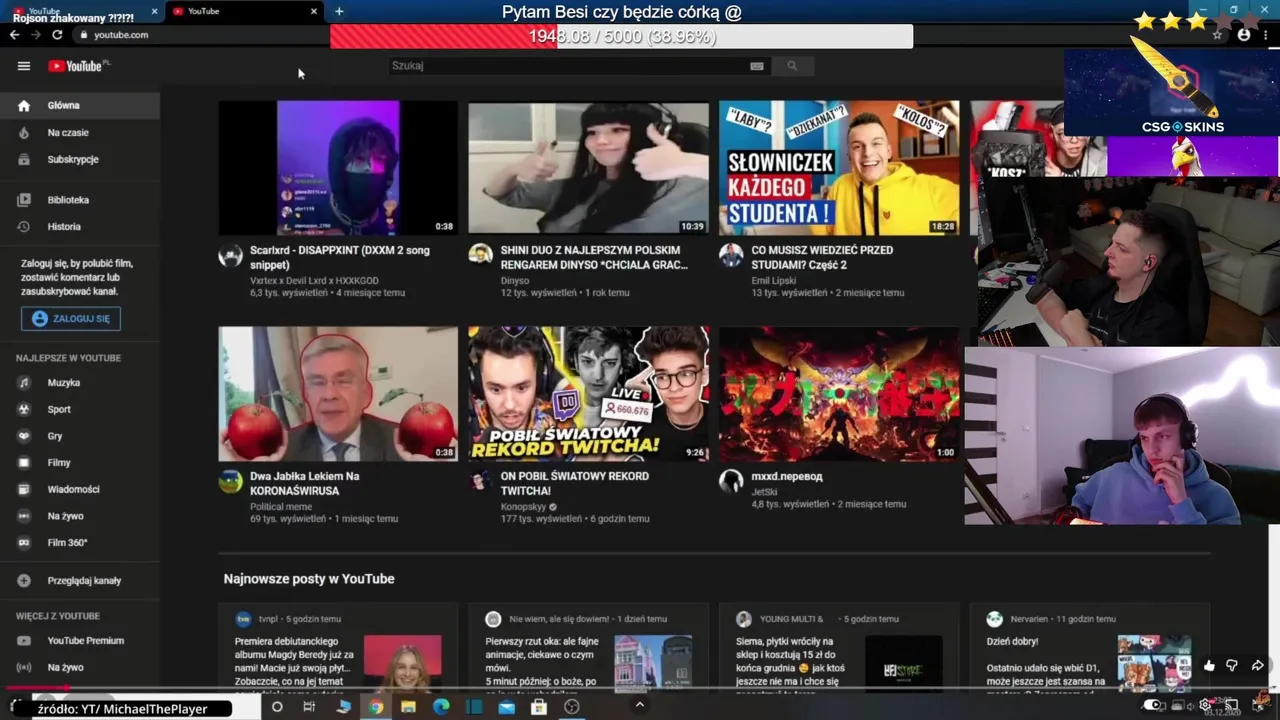Click the browser forward arrow
Viewport: 1280px width, 720px height.
click(x=36, y=35)
